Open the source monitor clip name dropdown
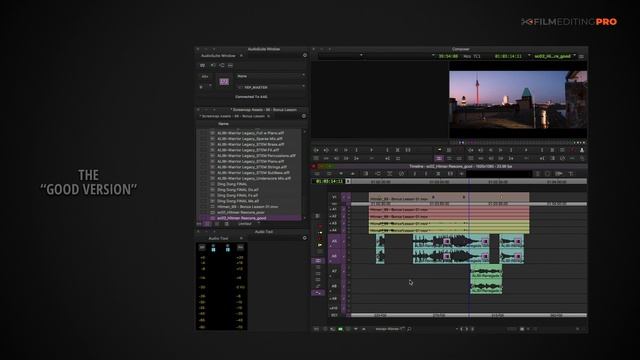Screen dimensions: 640x360 (340, 55)
